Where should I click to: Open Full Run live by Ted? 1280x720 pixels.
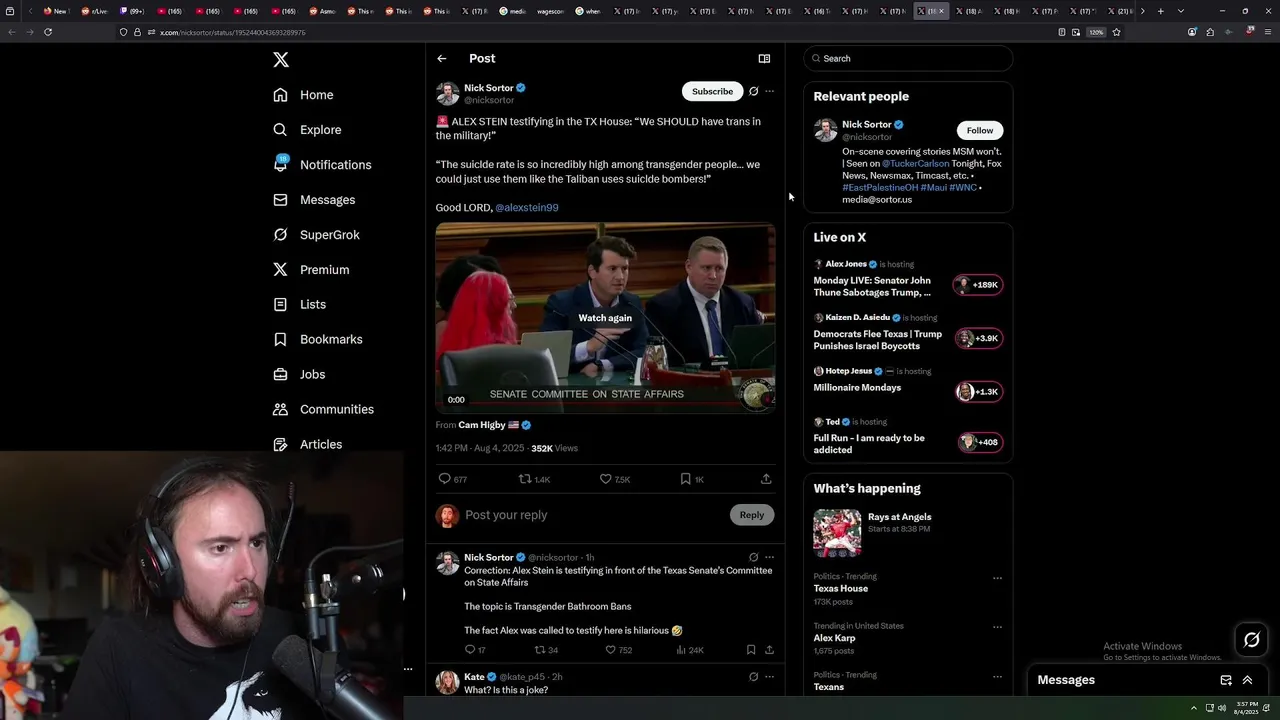869,444
